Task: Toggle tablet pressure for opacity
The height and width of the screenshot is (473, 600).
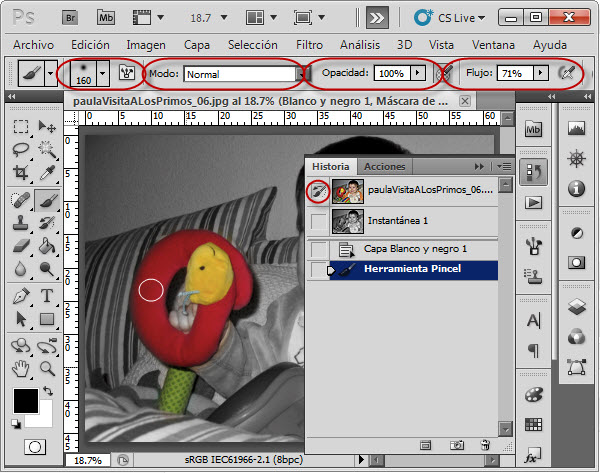Action: pos(444,73)
